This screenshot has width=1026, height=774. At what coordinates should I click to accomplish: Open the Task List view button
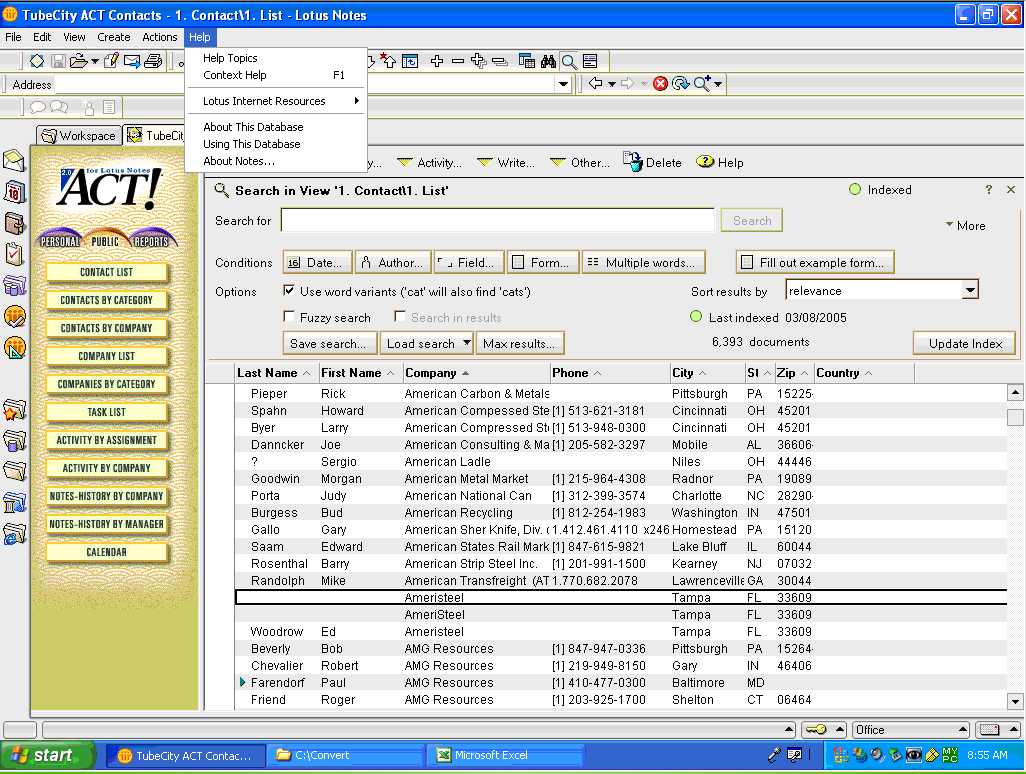106,412
